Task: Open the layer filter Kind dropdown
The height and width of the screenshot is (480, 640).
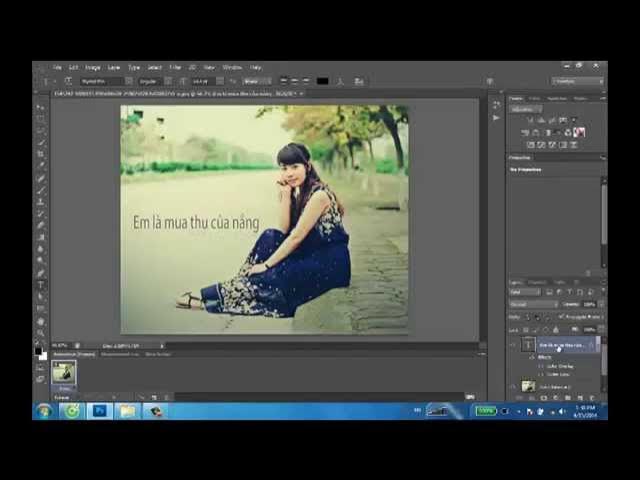Action: pyautogui.click(x=525, y=292)
